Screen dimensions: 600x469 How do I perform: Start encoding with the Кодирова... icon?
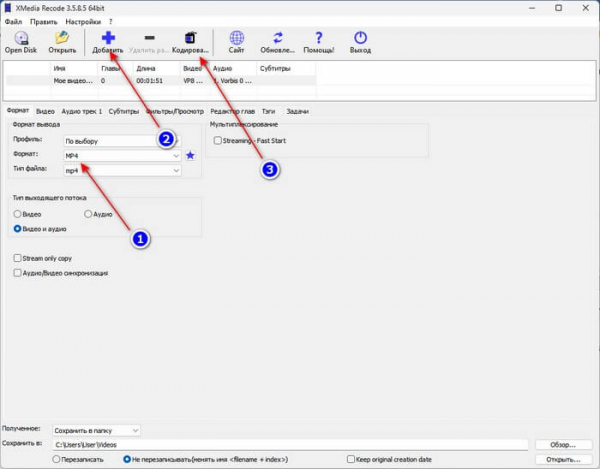[190, 42]
